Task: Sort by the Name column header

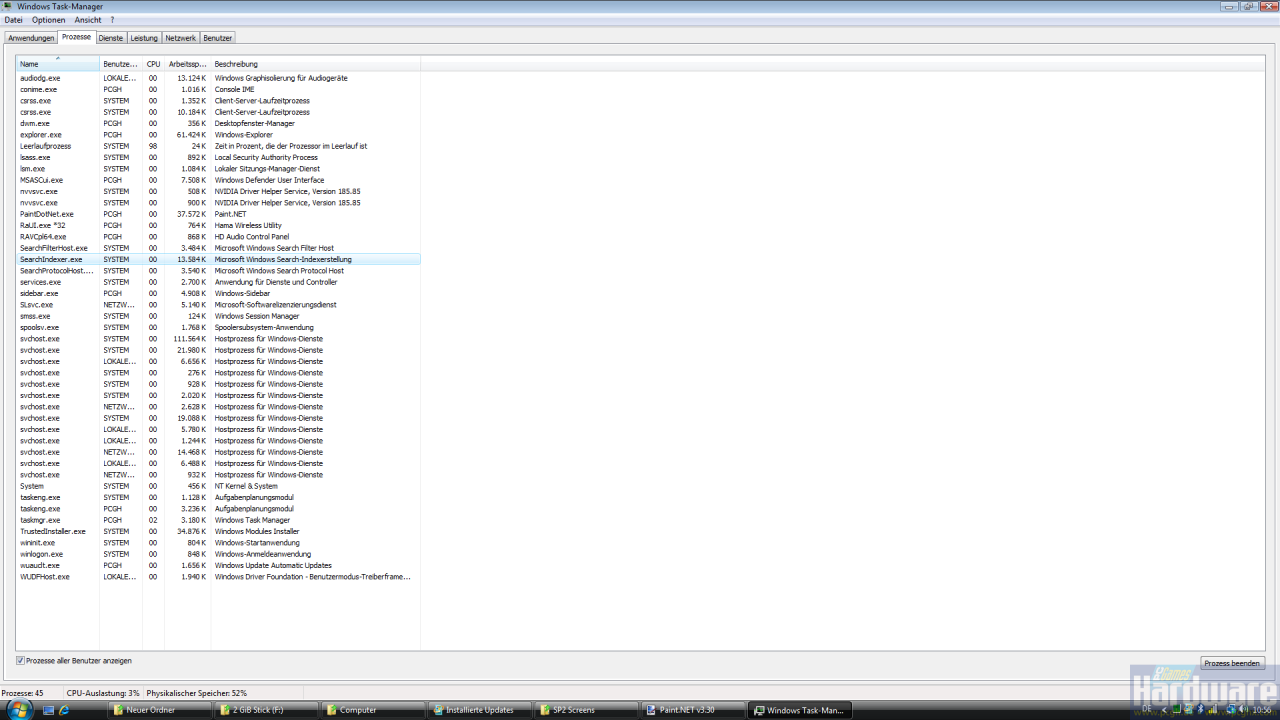Action: point(58,64)
